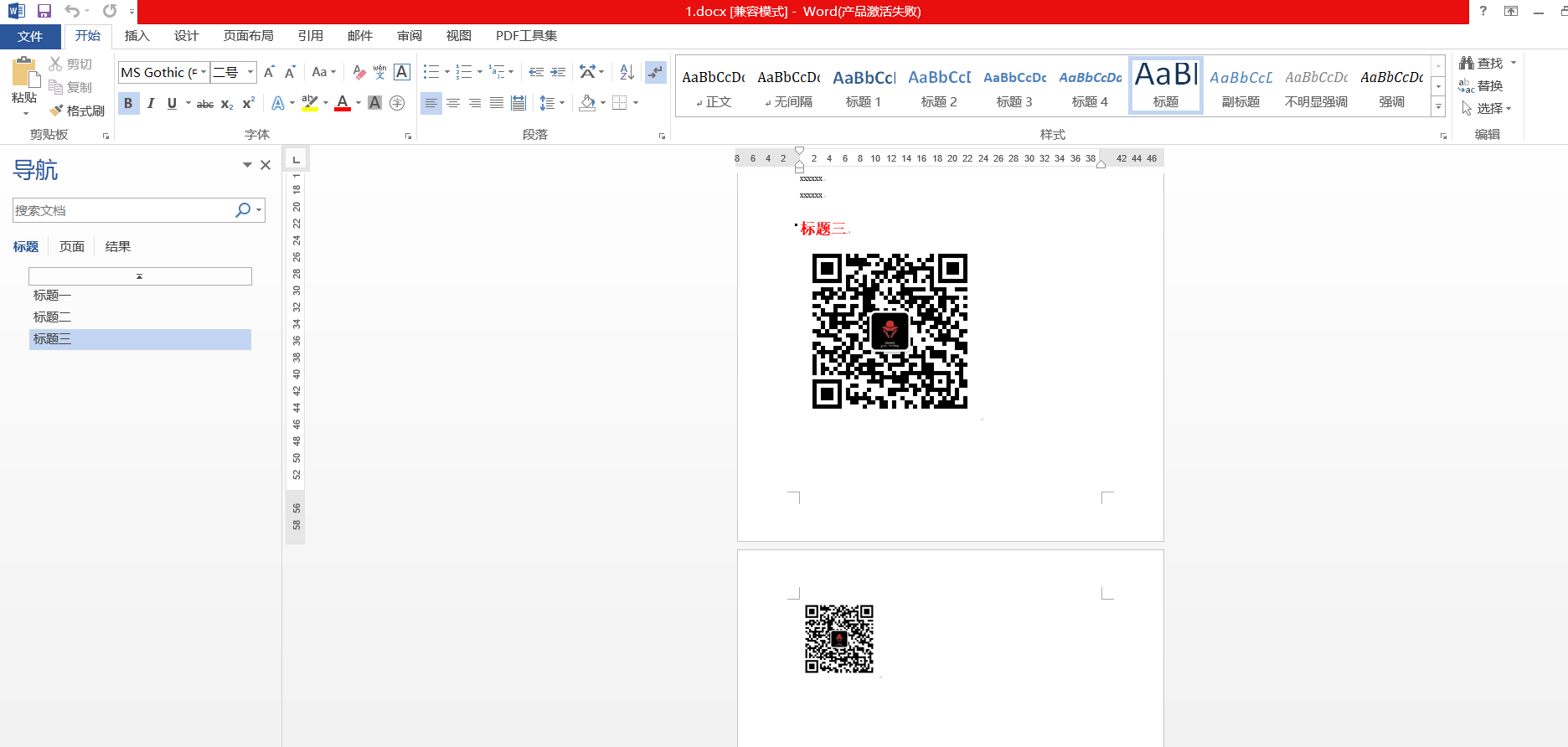1568x747 pixels.
Task: Show the 页面 pages tab in navigation
Action: click(72, 246)
